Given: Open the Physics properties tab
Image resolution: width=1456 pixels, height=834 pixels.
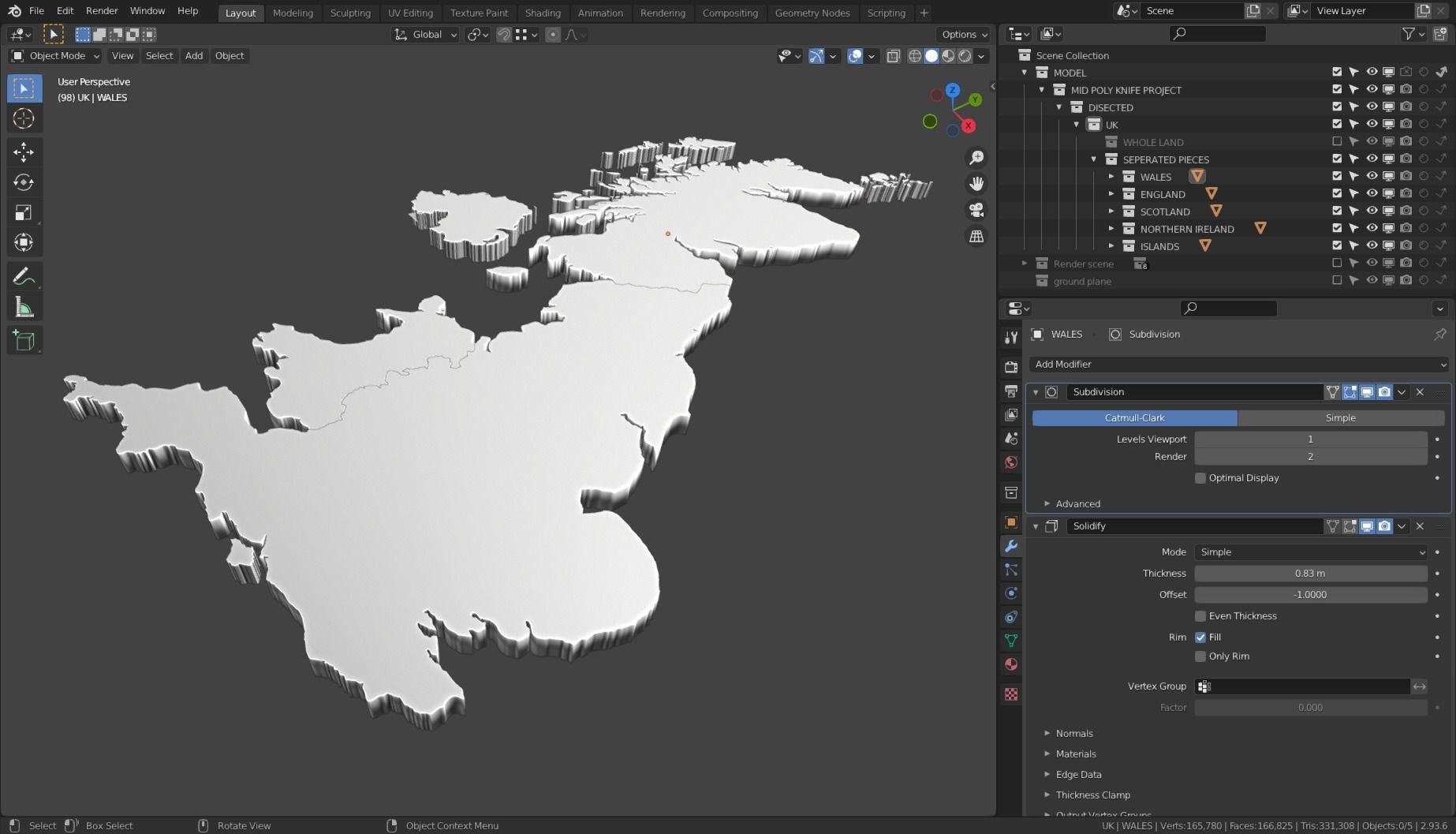Looking at the screenshot, I should click(x=1011, y=593).
